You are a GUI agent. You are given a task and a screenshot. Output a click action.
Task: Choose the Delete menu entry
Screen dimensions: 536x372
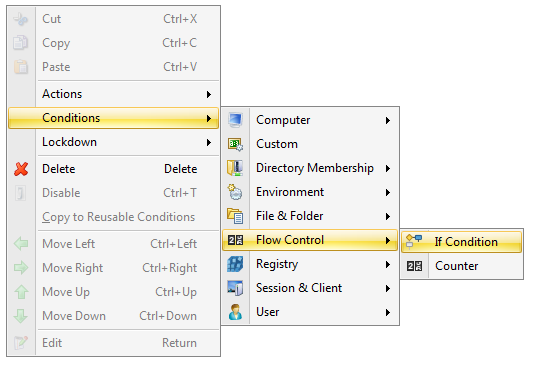point(113,169)
